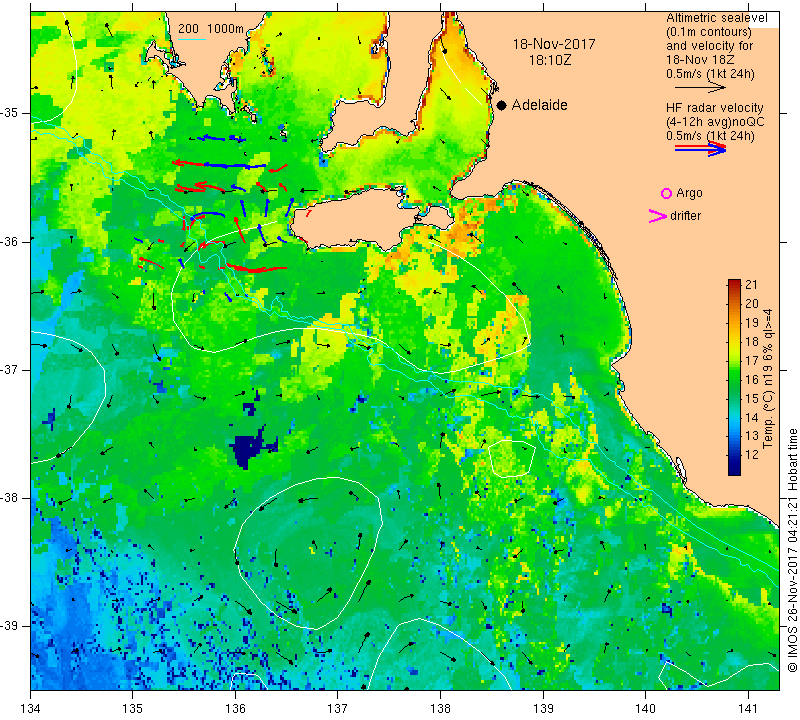Click the 140 longitude axis label

tap(645, 709)
